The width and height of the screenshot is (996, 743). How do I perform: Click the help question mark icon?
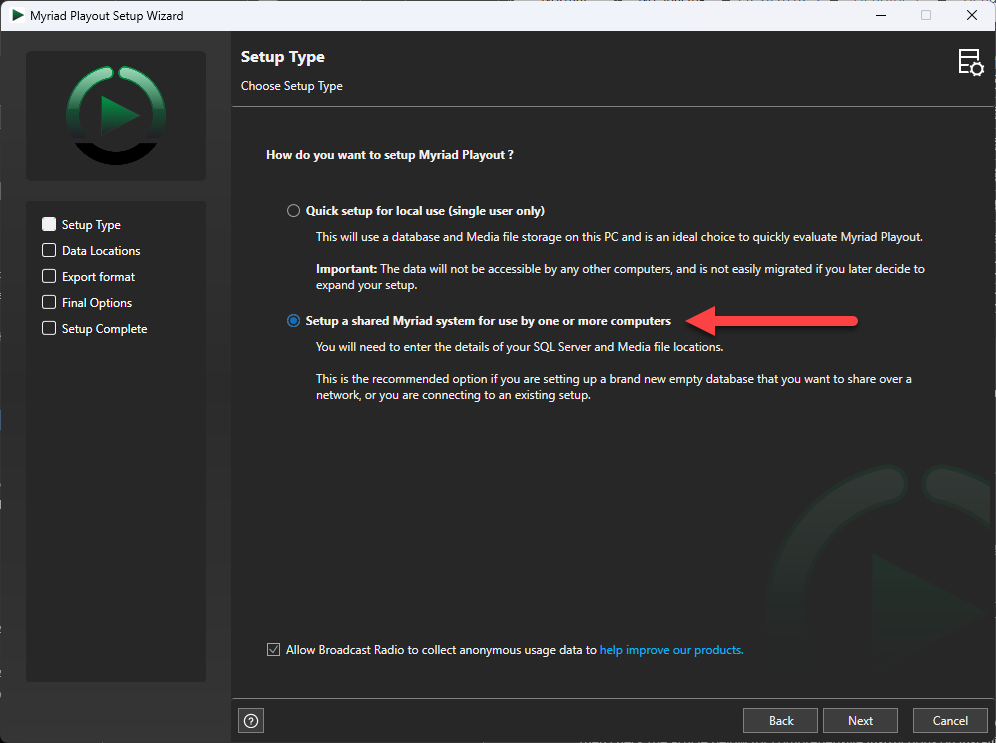coord(251,721)
